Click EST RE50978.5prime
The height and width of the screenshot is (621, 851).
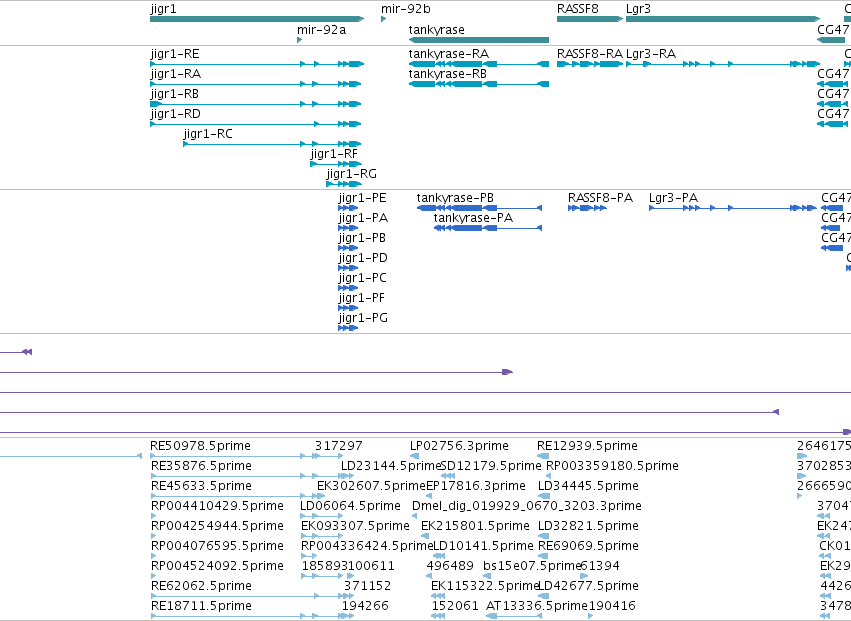(x=200, y=446)
